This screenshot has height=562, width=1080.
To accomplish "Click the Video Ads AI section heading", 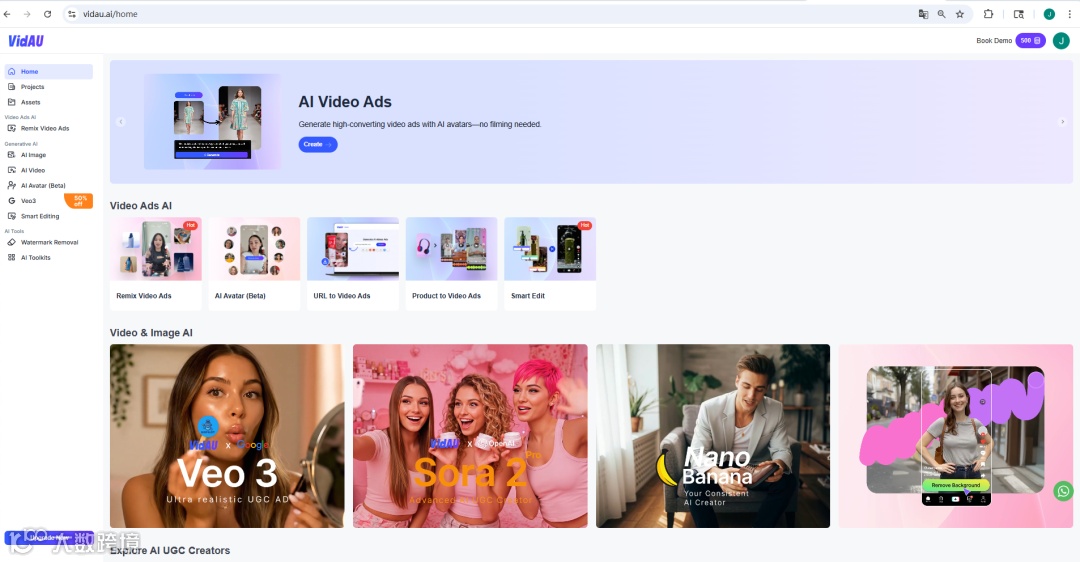I will point(141,205).
